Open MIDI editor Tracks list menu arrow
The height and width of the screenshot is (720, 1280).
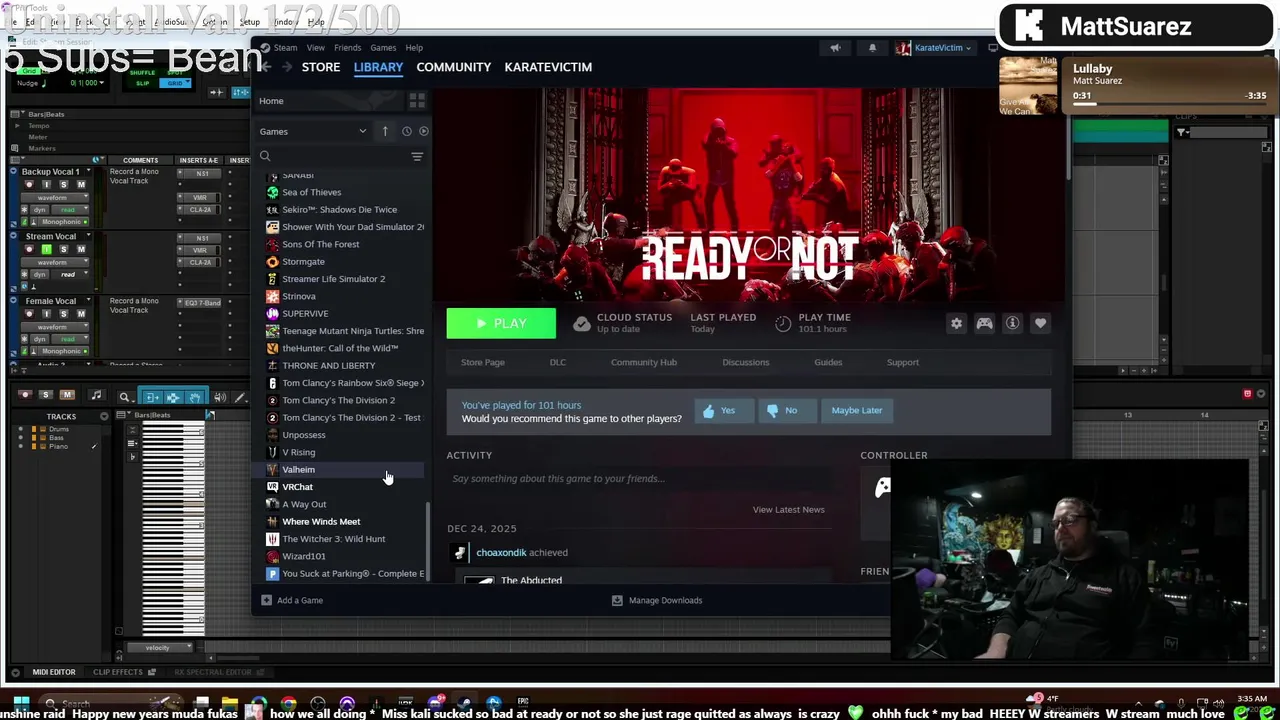(x=104, y=416)
